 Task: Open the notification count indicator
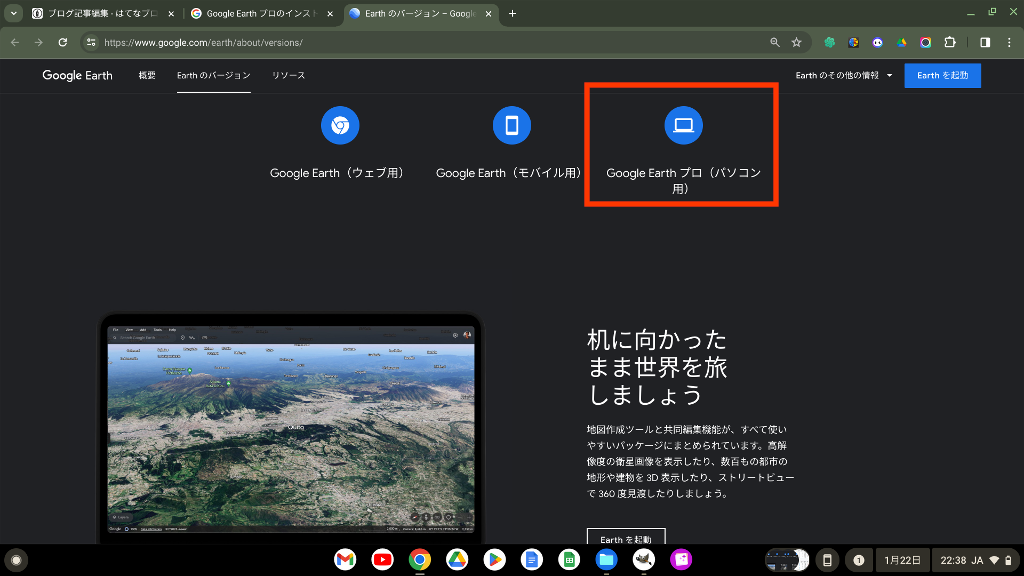pos(858,560)
